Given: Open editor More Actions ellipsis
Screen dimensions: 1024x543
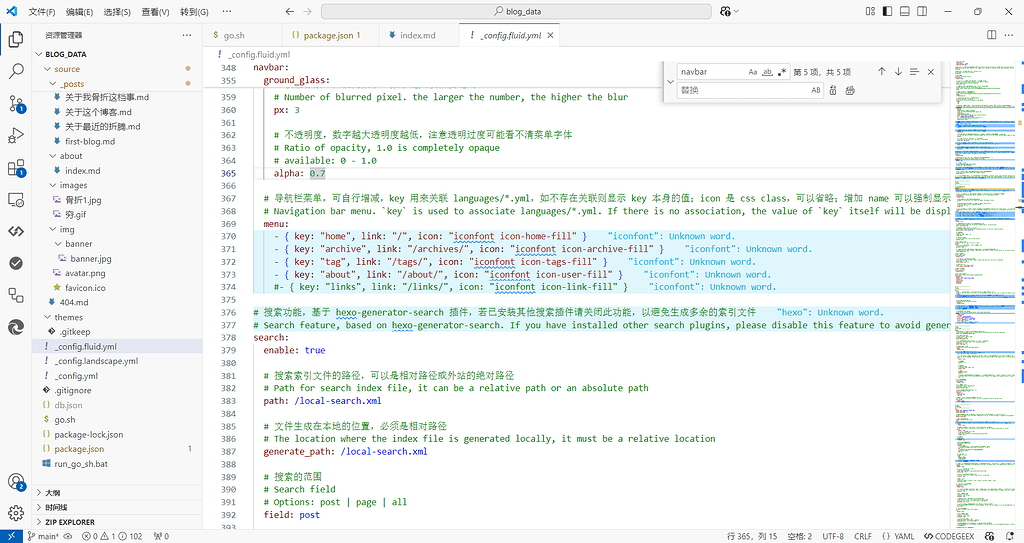Looking at the screenshot, I should [1009, 35].
